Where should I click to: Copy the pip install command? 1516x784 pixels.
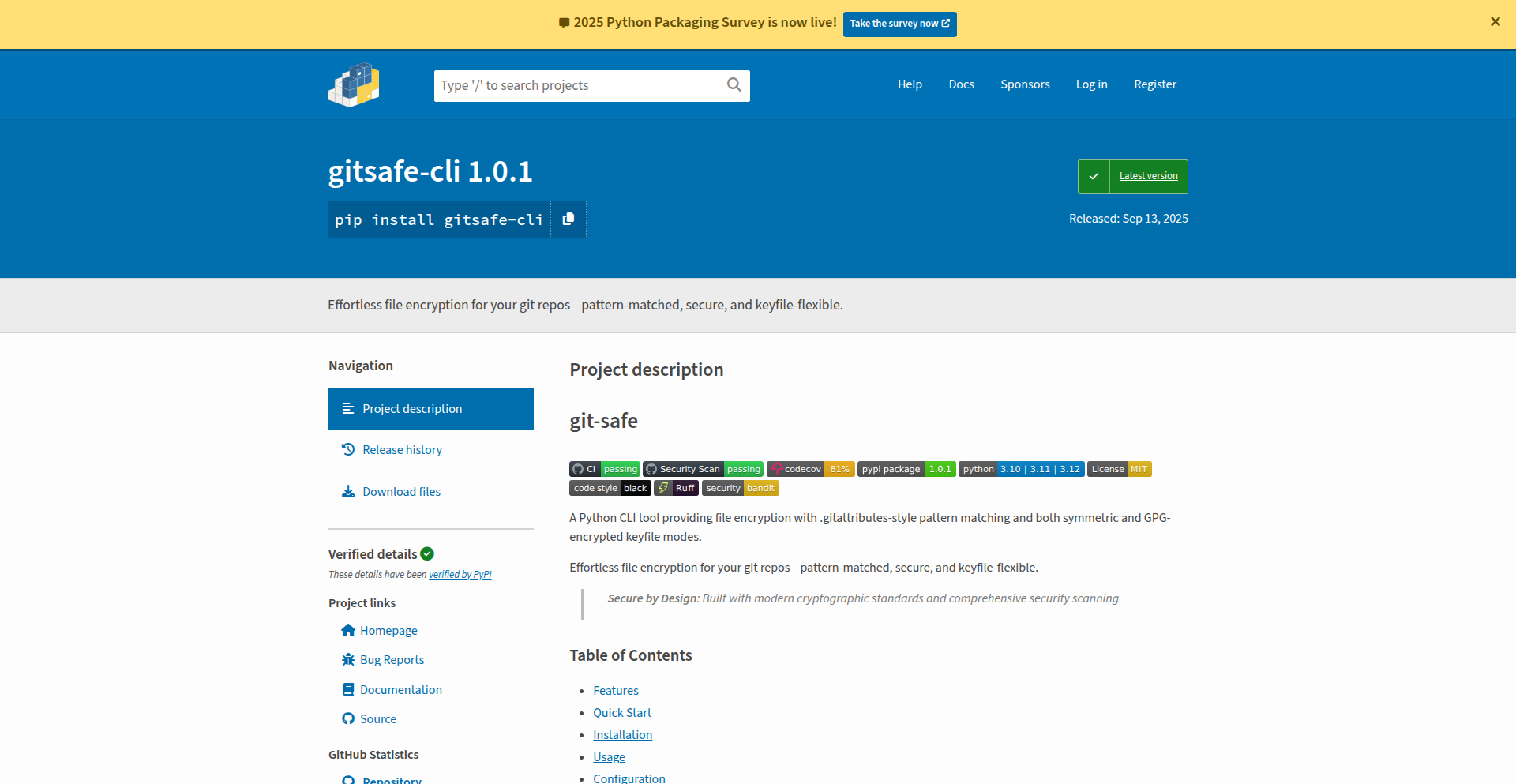pyautogui.click(x=568, y=219)
